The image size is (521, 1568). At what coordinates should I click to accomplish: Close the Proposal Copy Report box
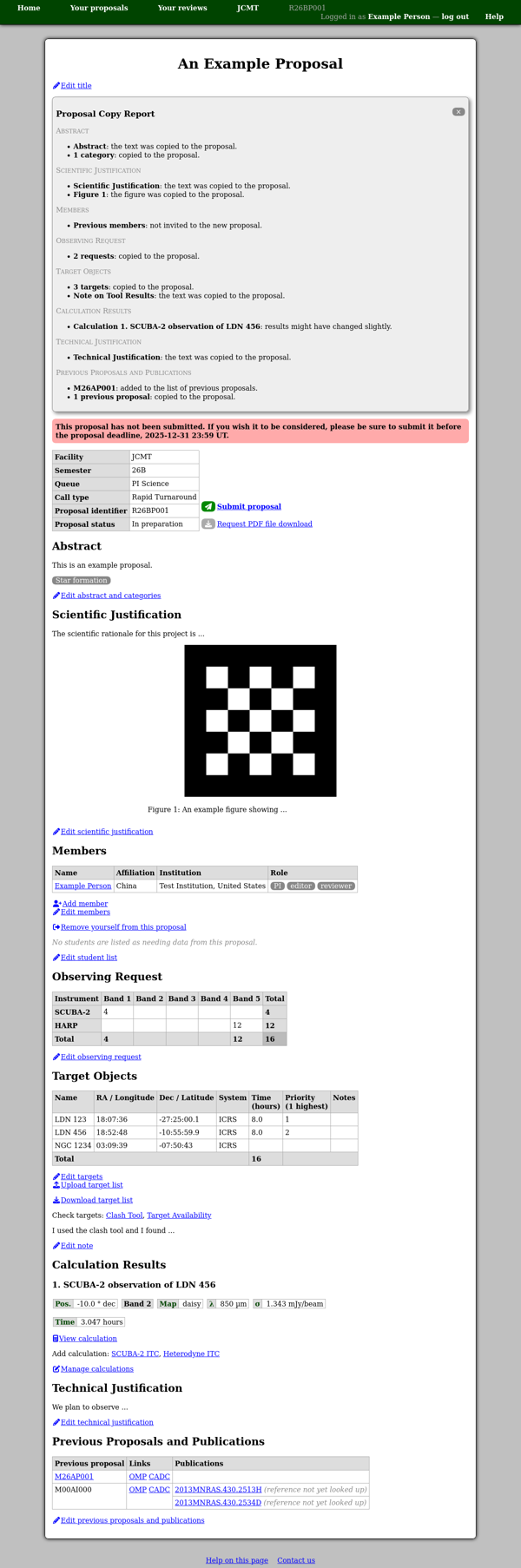coord(458,112)
